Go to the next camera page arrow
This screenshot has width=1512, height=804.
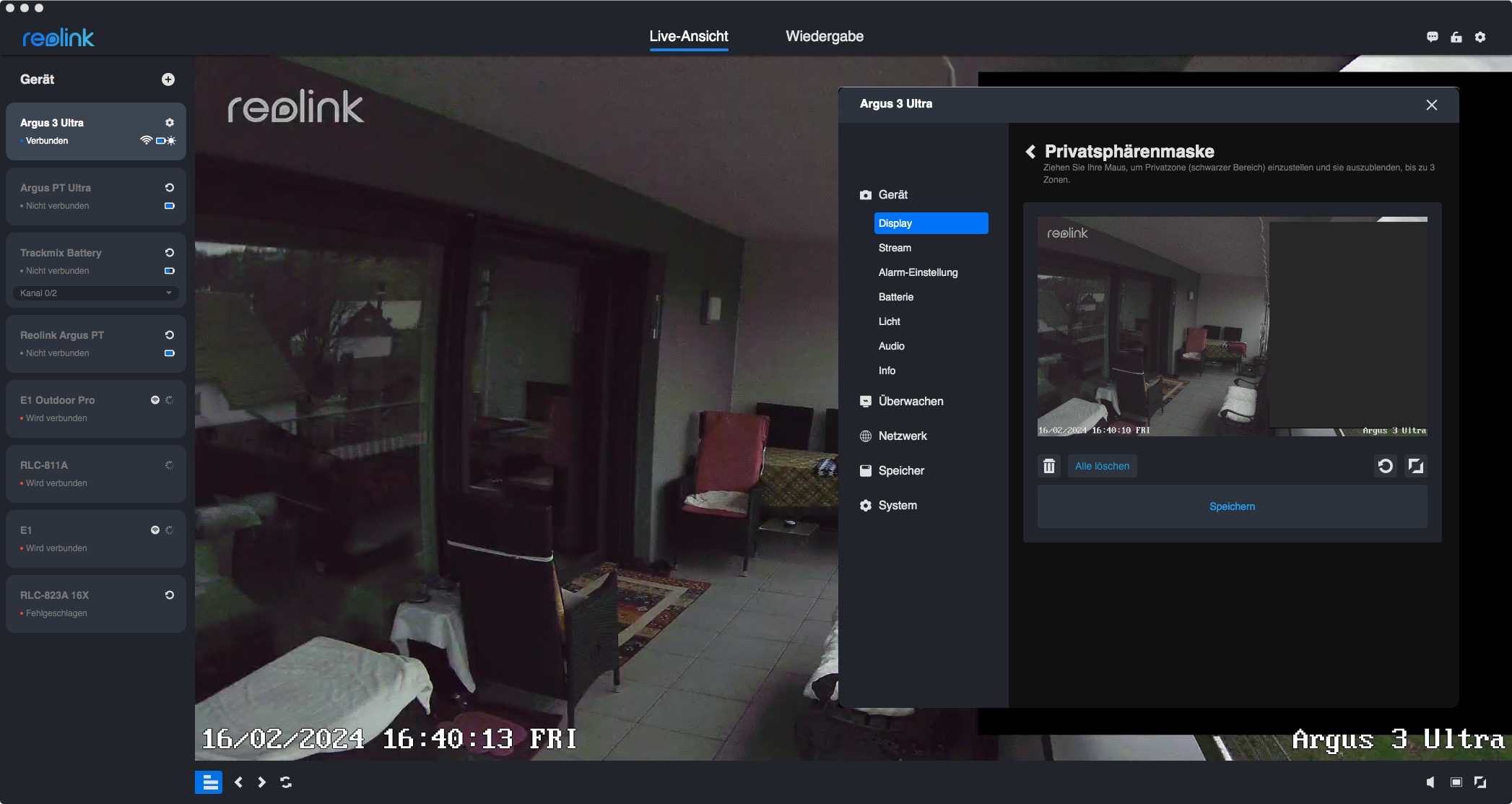[262, 782]
